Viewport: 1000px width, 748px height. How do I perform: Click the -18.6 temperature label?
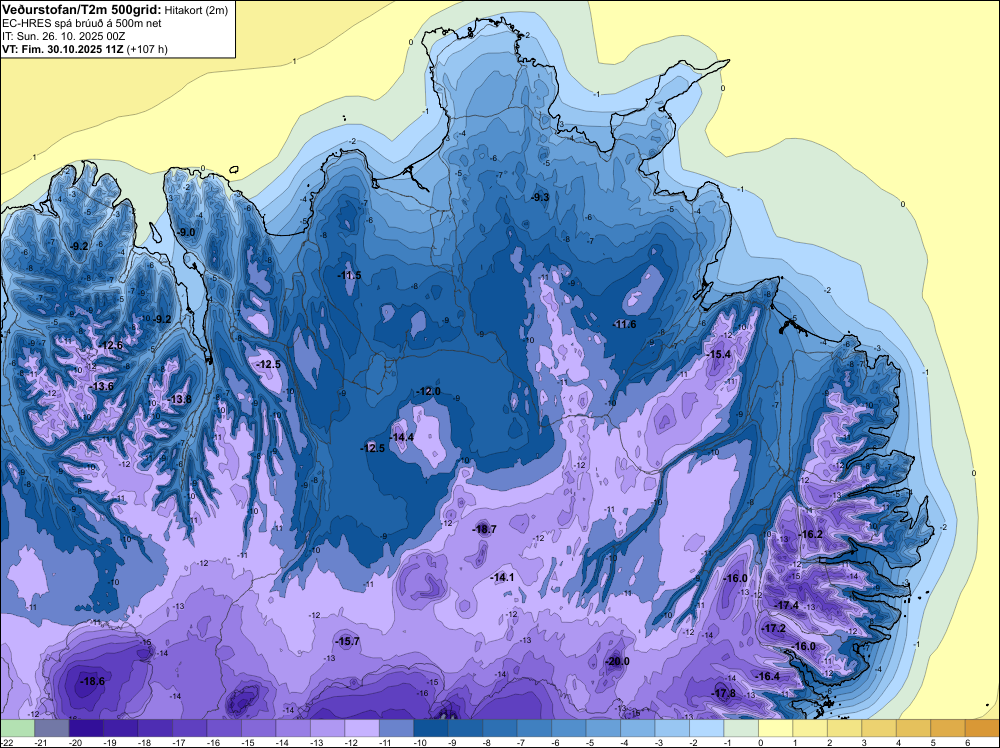click(x=92, y=682)
